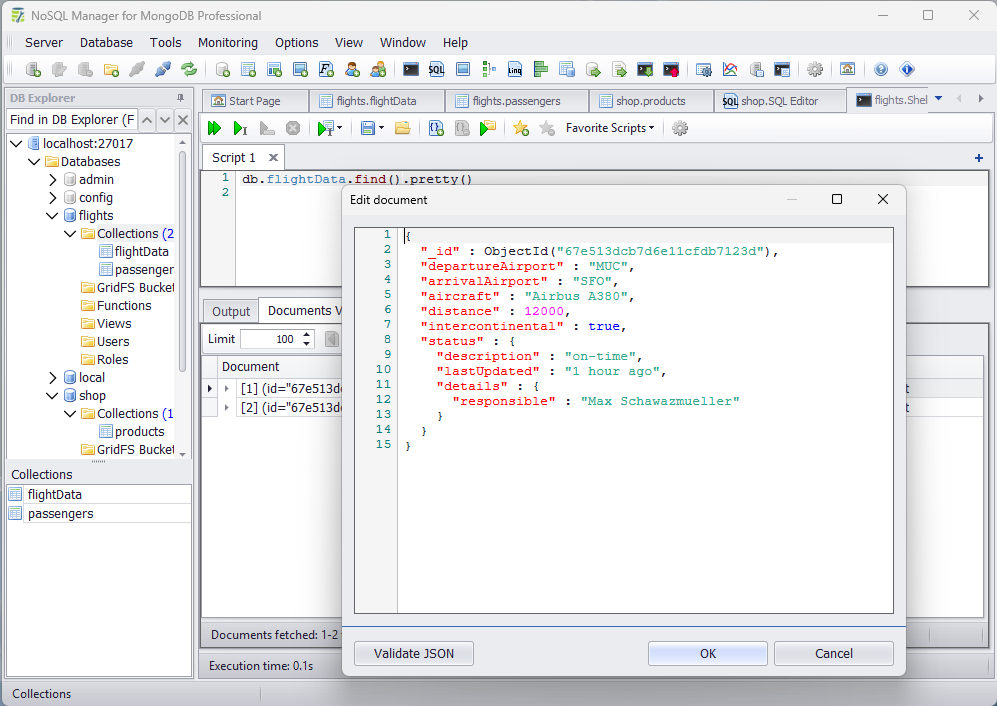Click Cancel in Edit document dialog

click(x=834, y=654)
